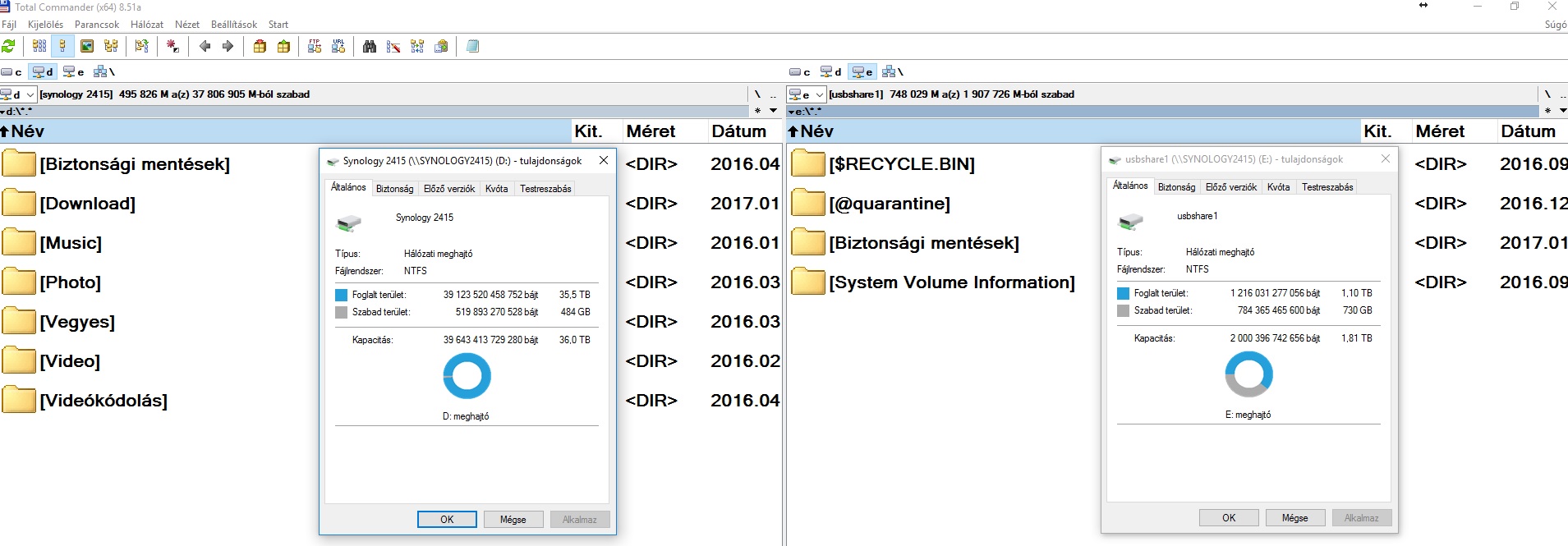Screen dimensions: 1568x546
Task: Click OK in Synology 2415 properties
Action: point(447,519)
